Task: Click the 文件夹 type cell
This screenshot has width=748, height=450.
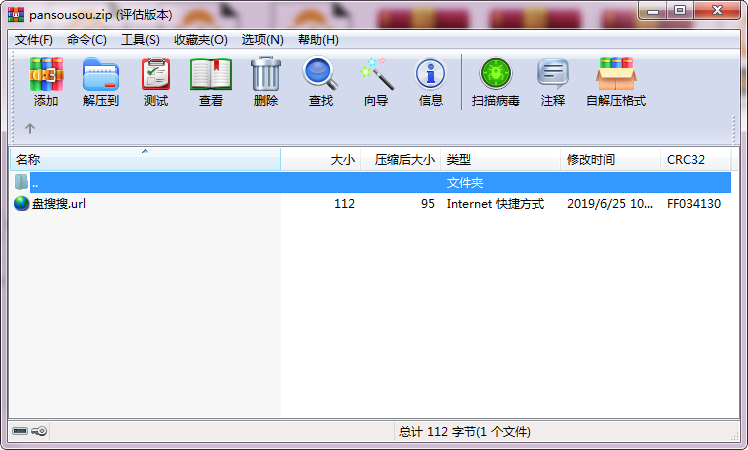Action: pyautogui.click(x=465, y=182)
